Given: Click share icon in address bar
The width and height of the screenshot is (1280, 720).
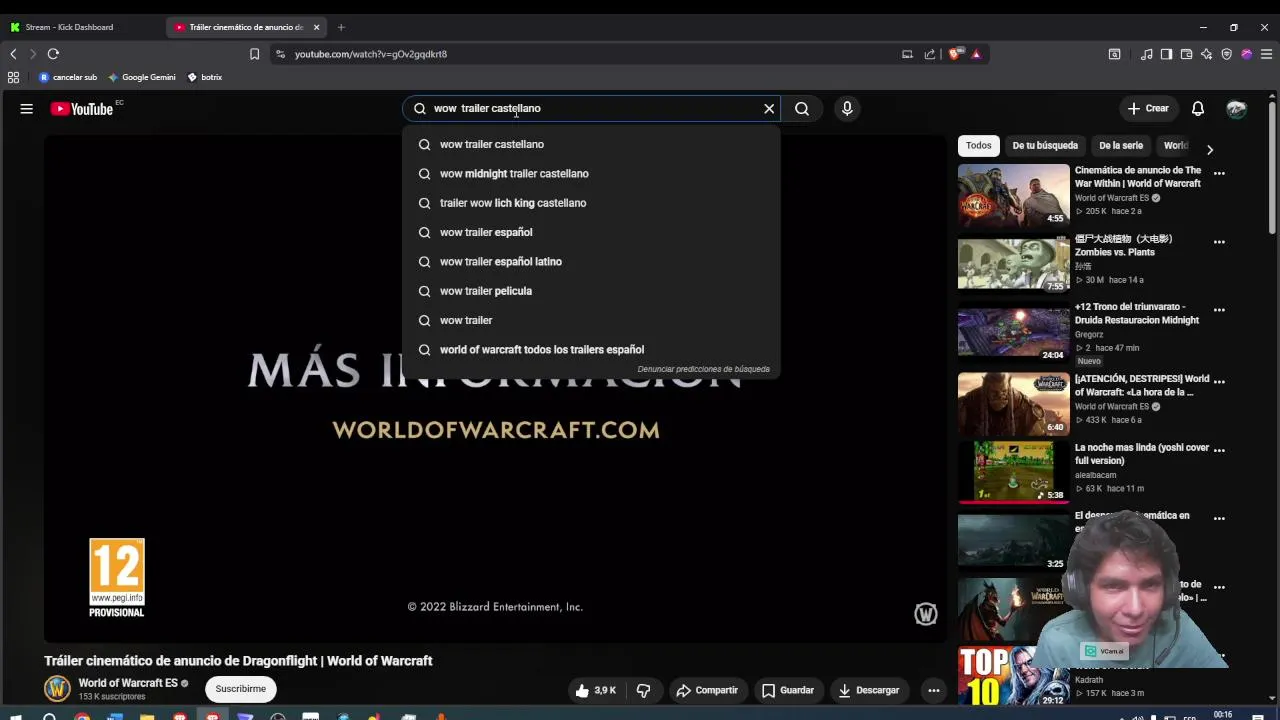Looking at the screenshot, I should (x=930, y=54).
